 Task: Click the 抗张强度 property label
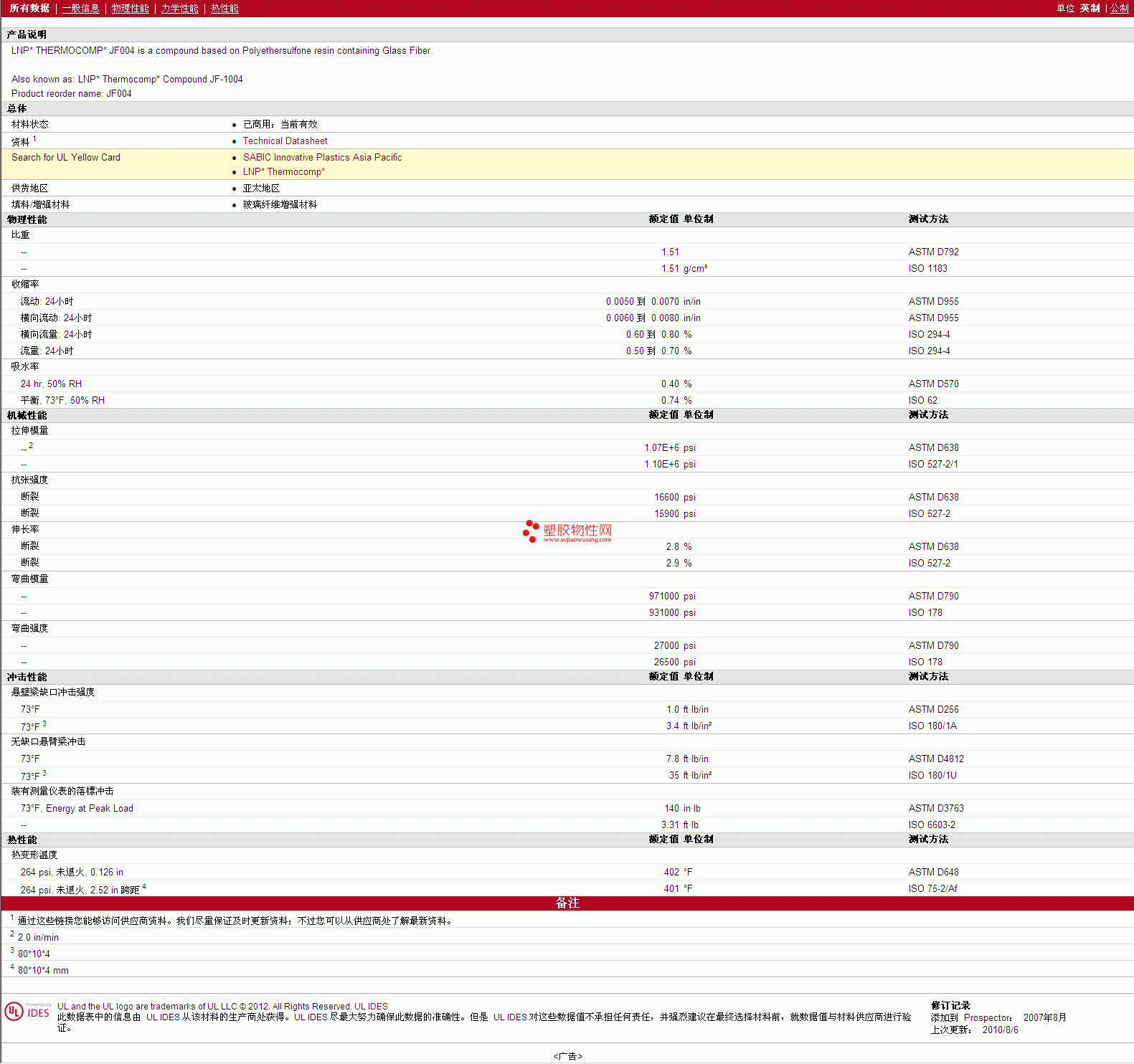[30, 480]
